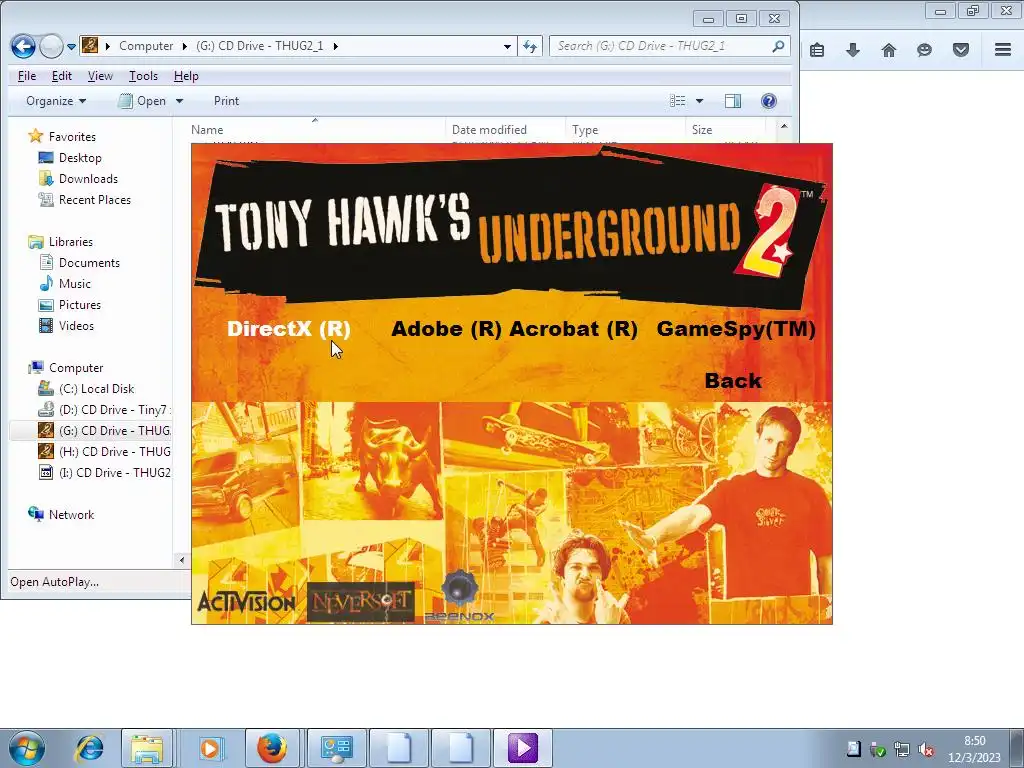The height and width of the screenshot is (768, 1024).
Task: Click Back in the THUG2 launcher
Action: [733, 381]
